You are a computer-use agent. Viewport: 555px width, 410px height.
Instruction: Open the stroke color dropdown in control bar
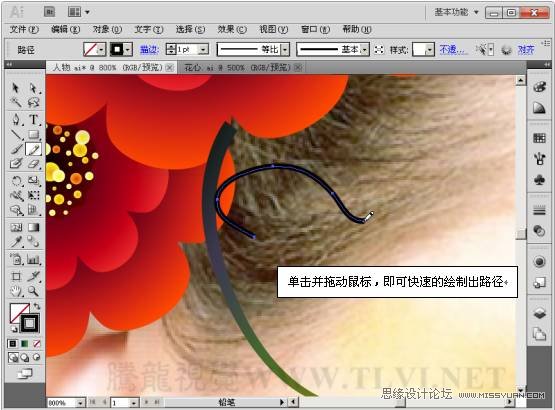tap(128, 50)
